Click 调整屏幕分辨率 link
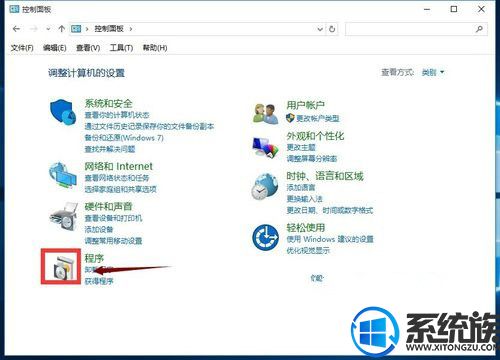Image resolution: width=500 pixels, height=360 pixels. pyautogui.click(x=312, y=159)
